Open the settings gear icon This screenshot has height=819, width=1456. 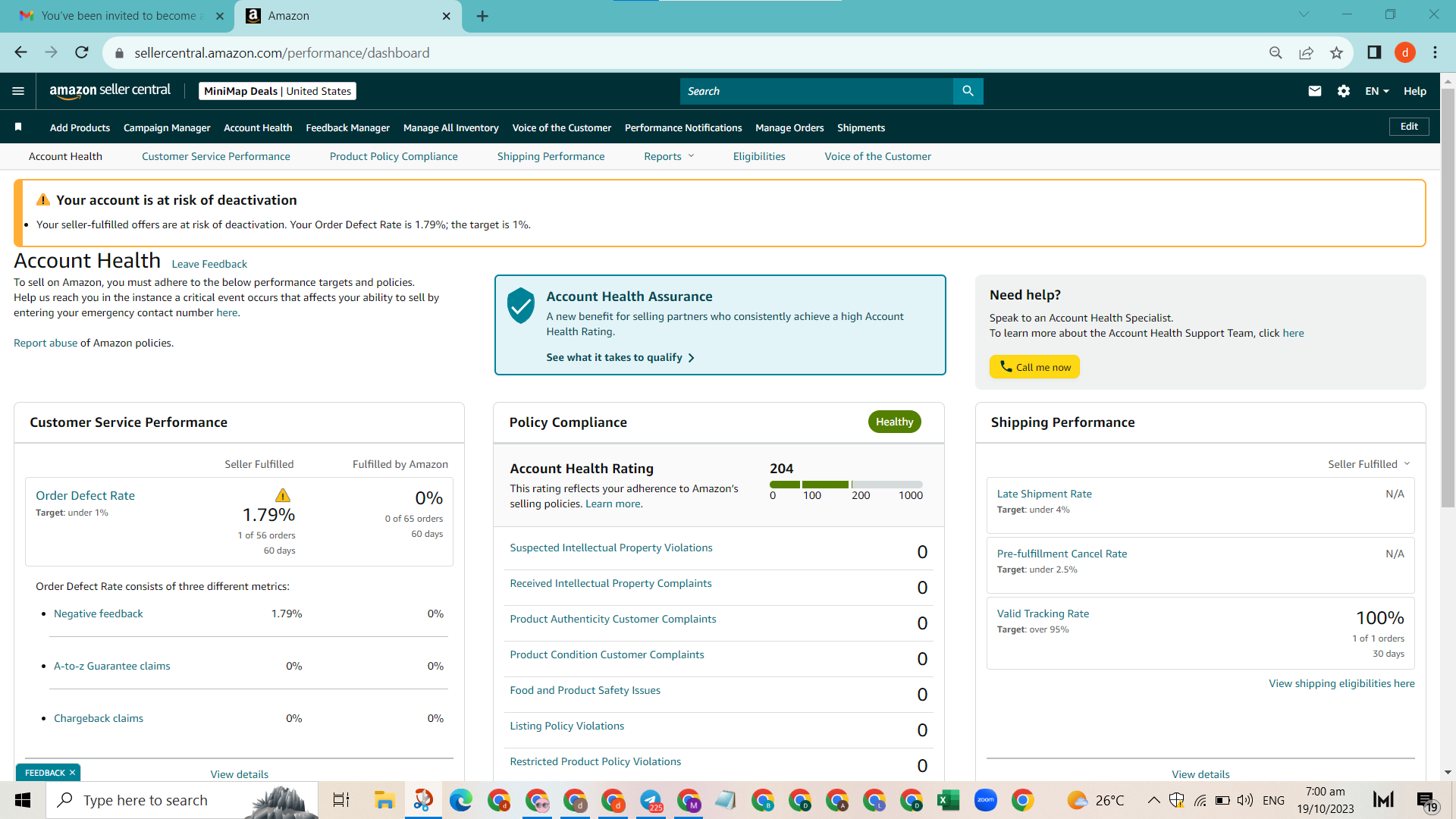pyautogui.click(x=1344, y=91)
